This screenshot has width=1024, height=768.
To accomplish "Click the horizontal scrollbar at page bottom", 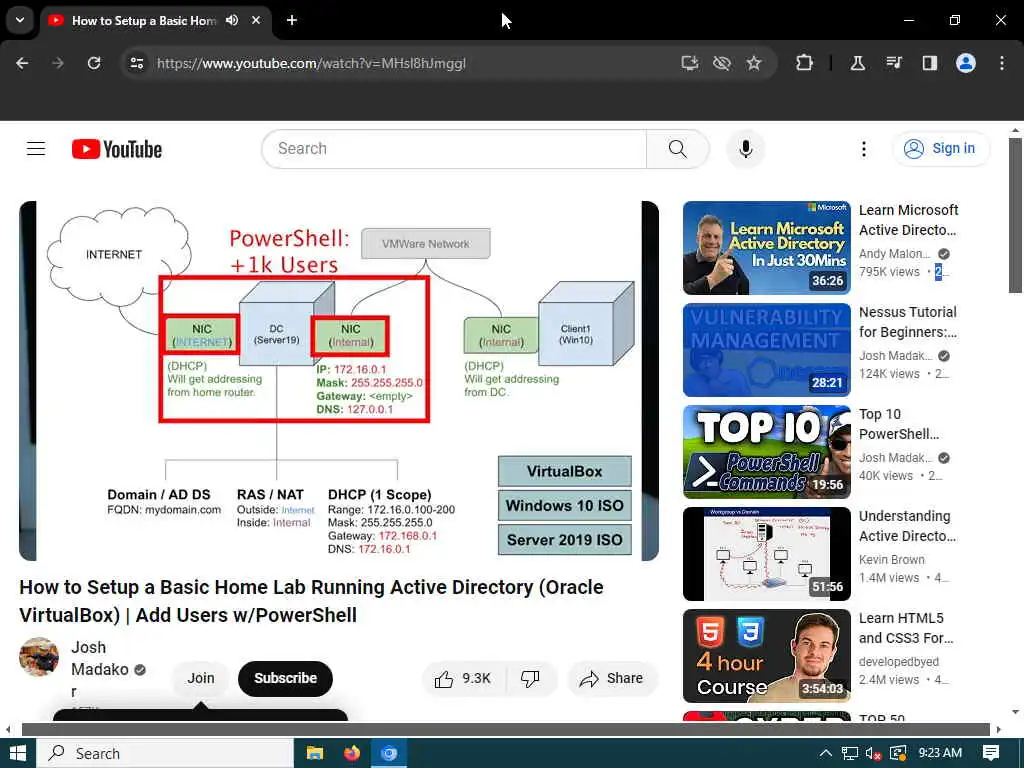I will coord(506,729).
